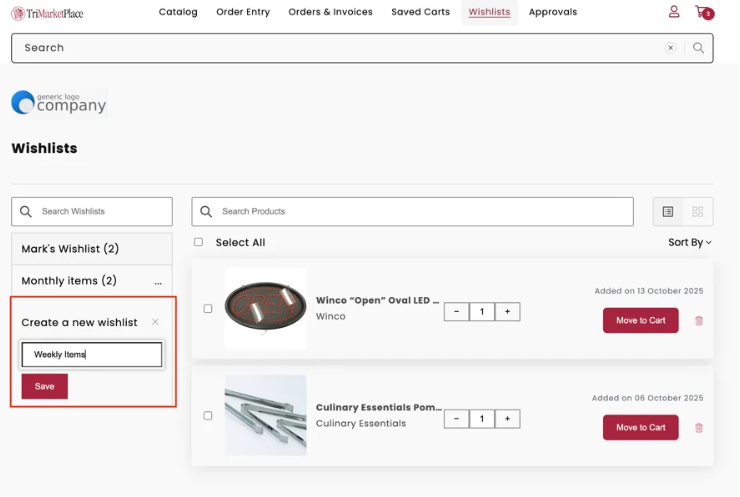740x497 pixels.
Task: Save the new Weekly Items wishlist
Action: (45, 386)
